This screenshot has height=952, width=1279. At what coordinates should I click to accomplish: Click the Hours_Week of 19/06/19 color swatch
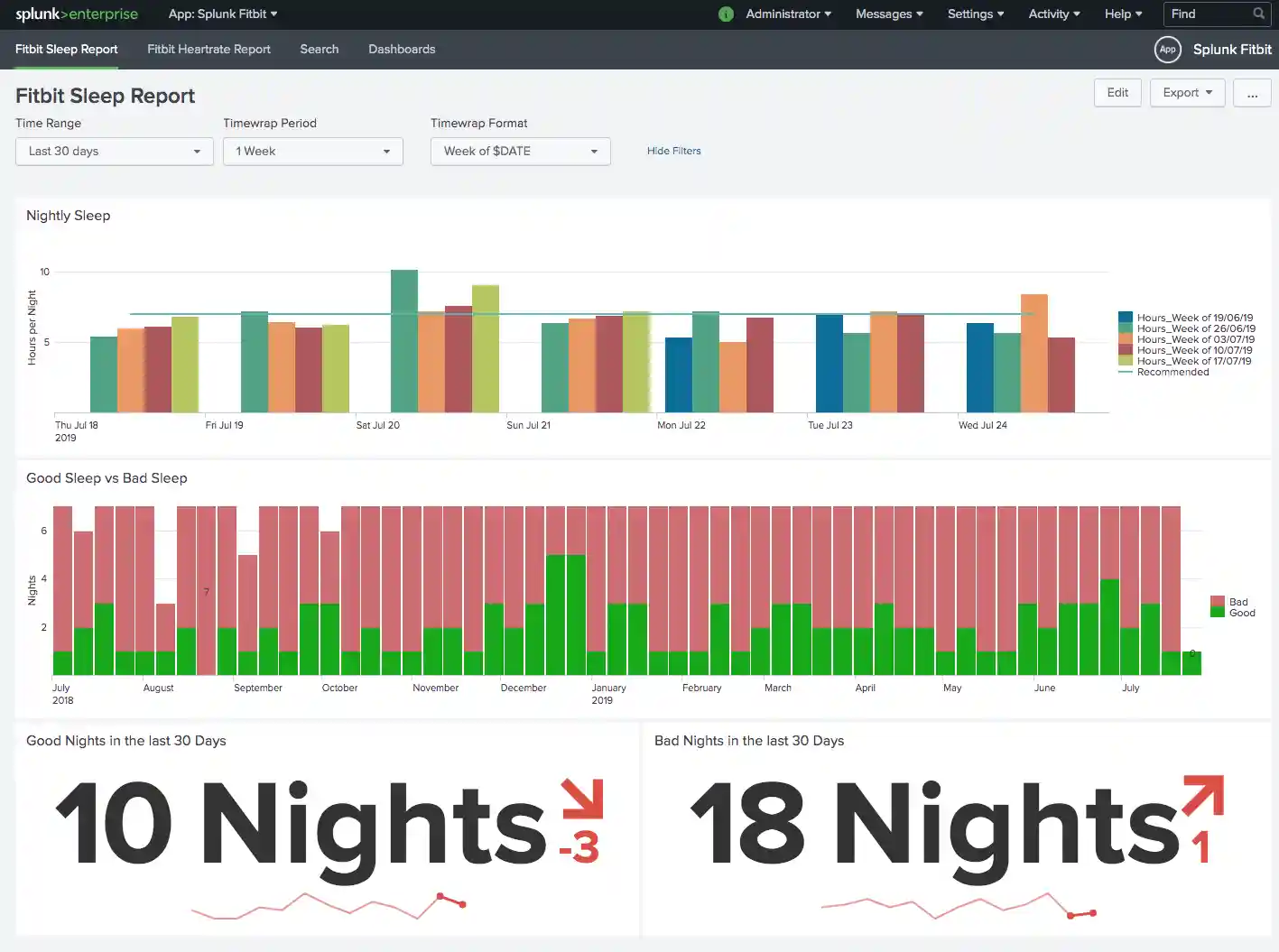(x=1125, y=318)
